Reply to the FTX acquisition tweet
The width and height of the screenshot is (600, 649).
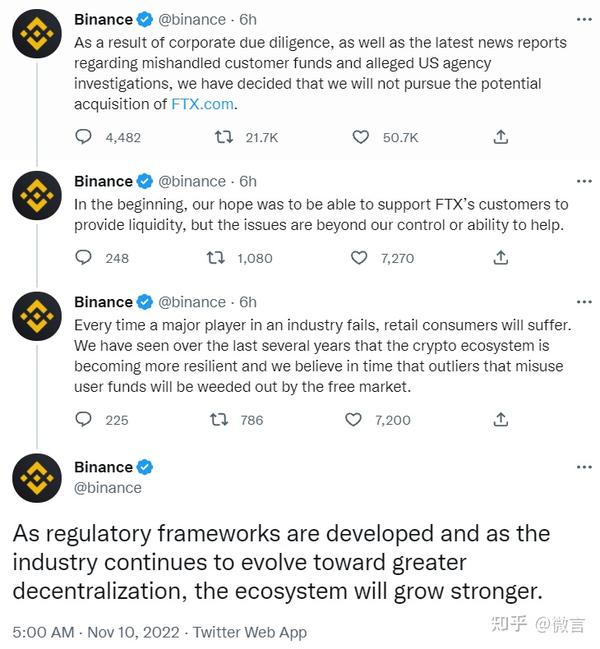(84, 137)
